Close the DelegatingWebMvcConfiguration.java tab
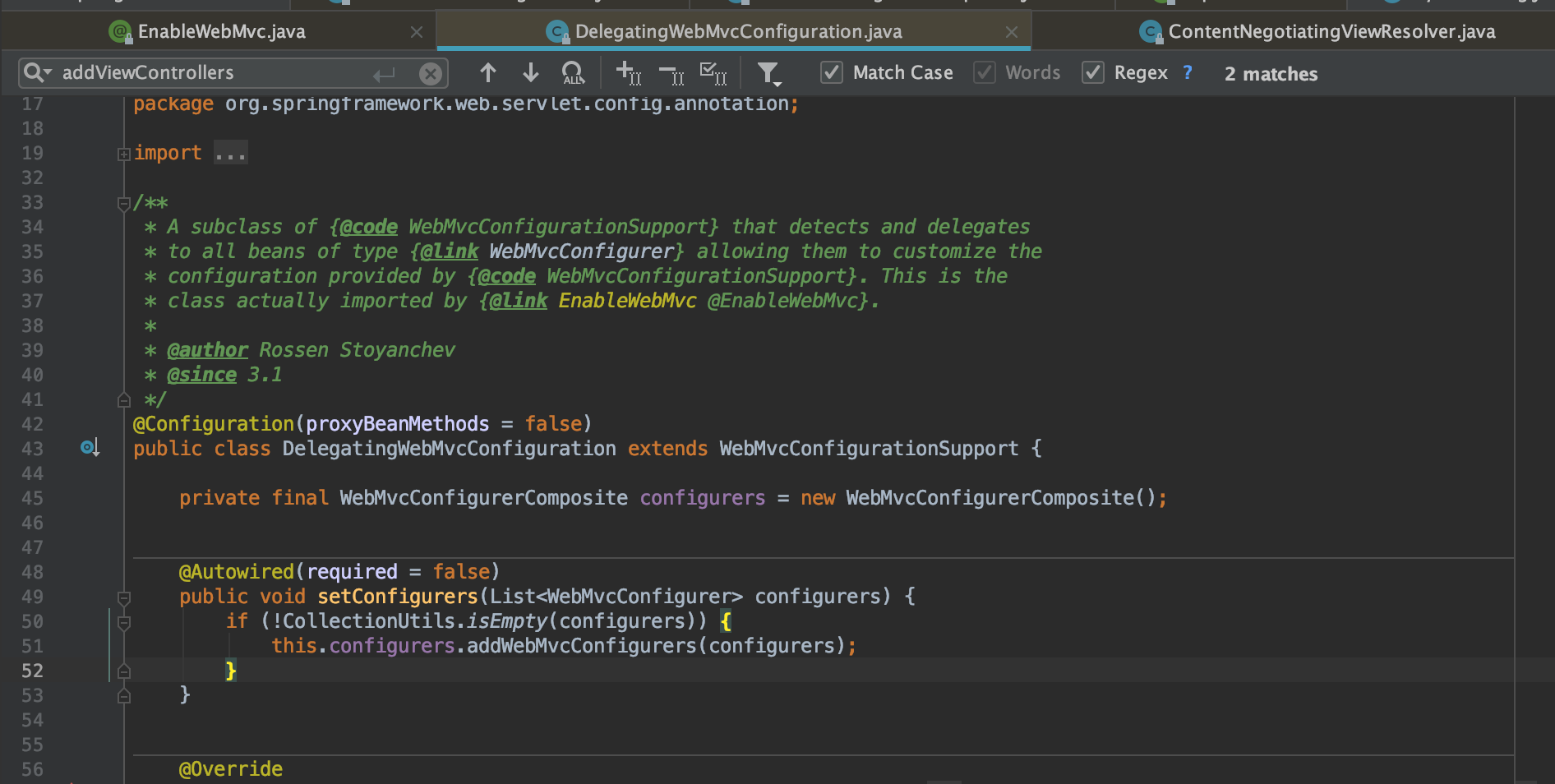 [x=1012, y=32]
